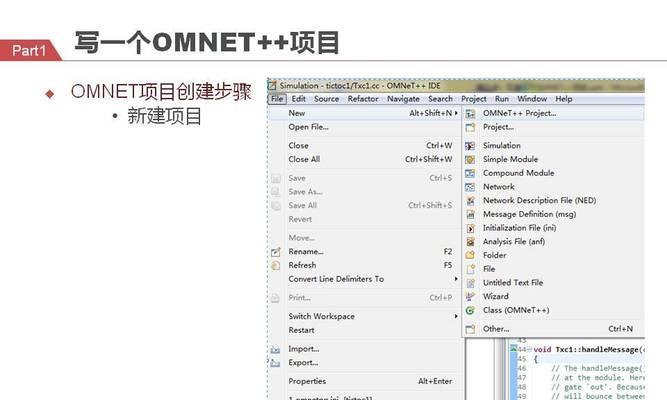
Task: Click the Folder icon in New submenu
Action: point(470,255)
